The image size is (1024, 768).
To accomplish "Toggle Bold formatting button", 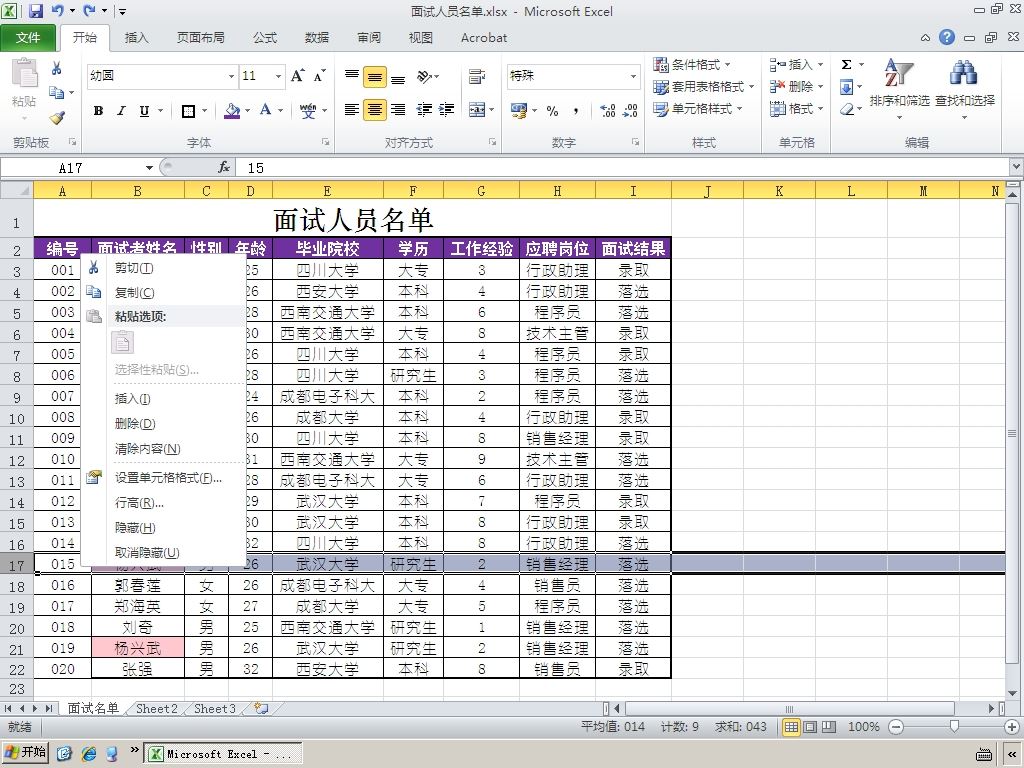I will coord(98,110).
